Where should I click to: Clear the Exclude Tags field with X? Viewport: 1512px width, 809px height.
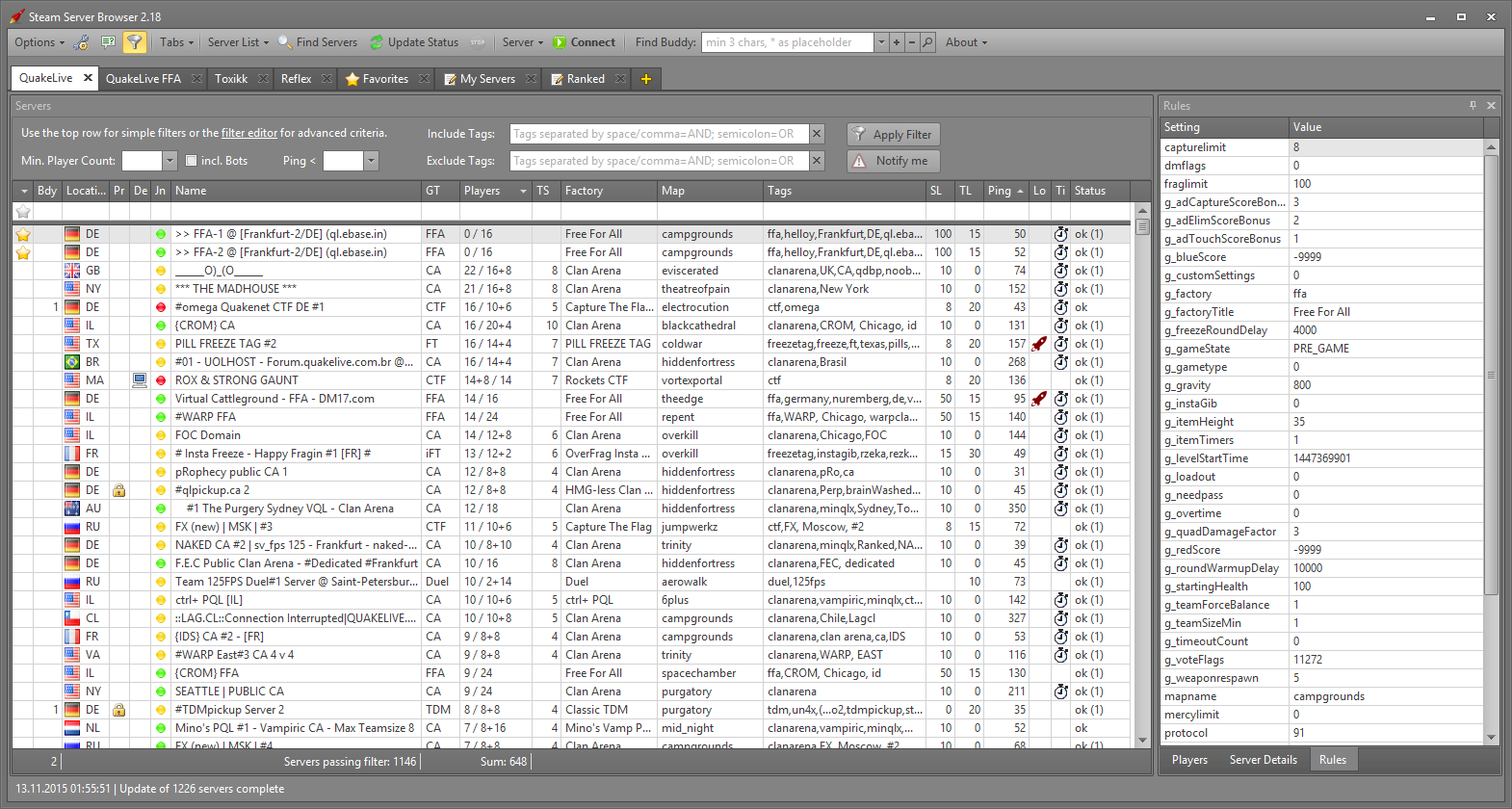click(x=817, y=161)
